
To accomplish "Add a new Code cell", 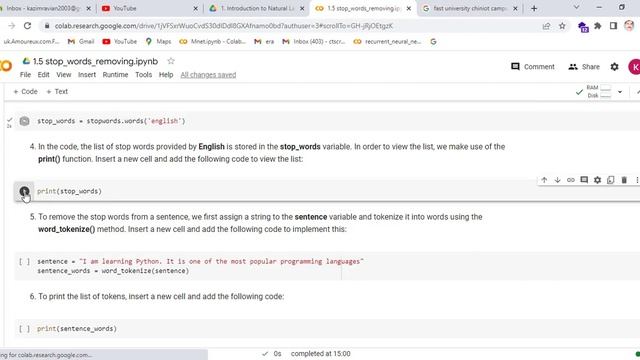I will (x=25, y=91).
